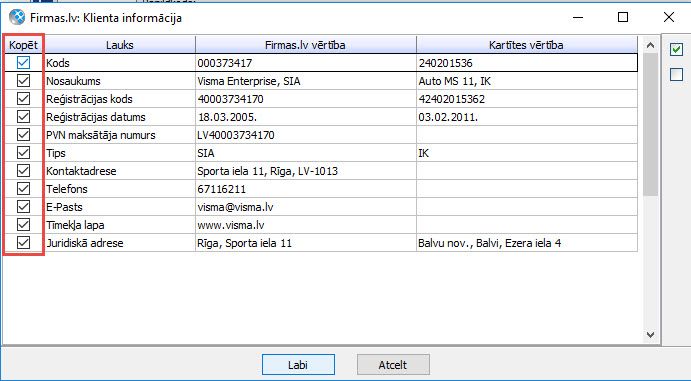Minimize the Klienta informācija window

(578, 17)
